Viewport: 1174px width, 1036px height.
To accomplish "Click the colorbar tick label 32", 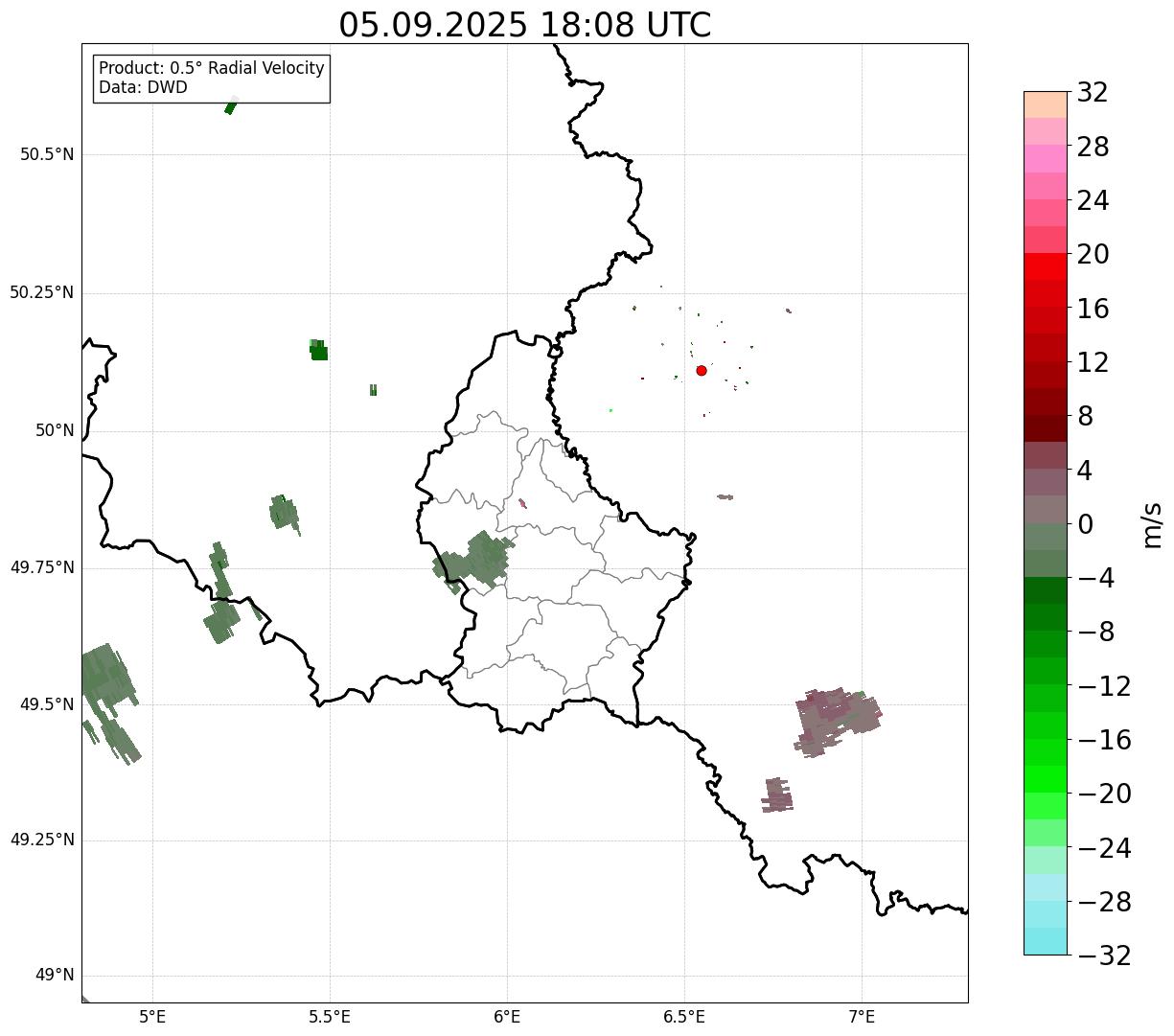I will (1093, 92).
